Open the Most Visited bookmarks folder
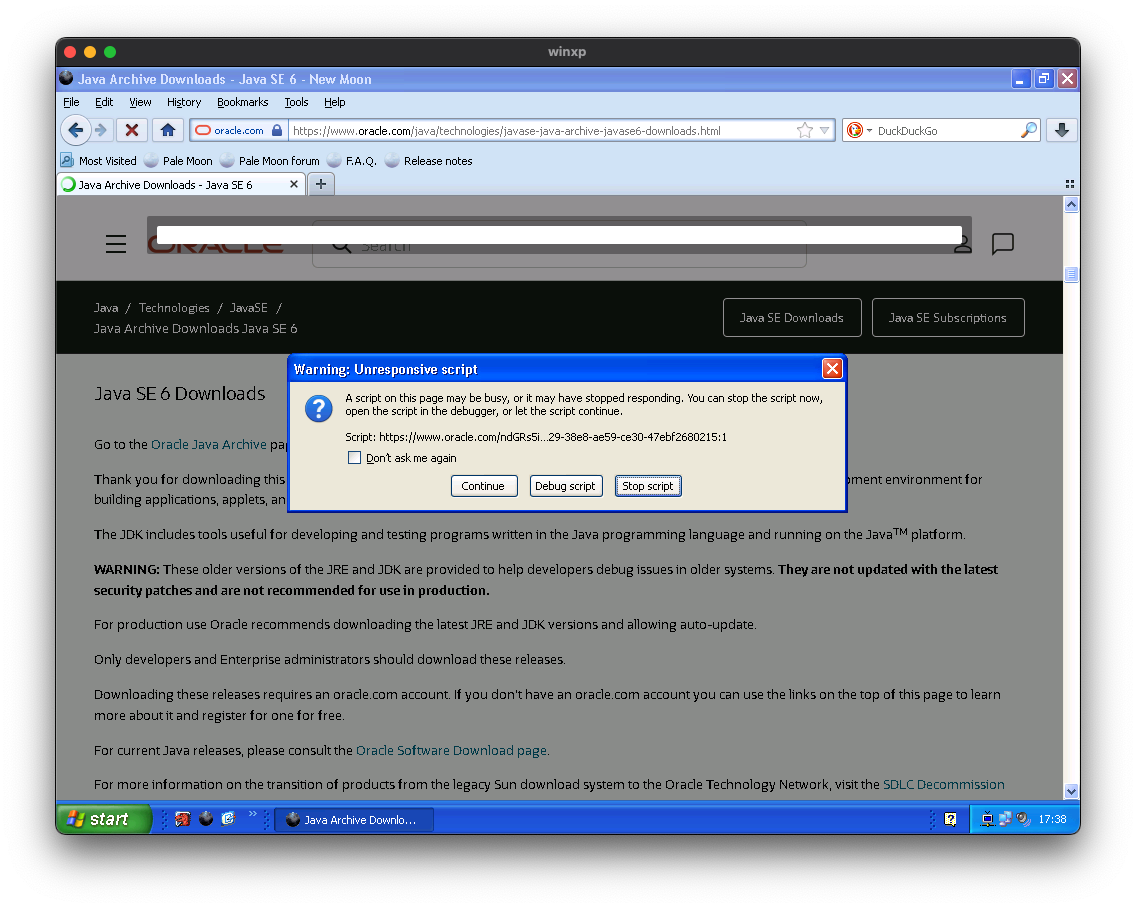Screen dimensions: 1136x908 (x=99, y=161)
